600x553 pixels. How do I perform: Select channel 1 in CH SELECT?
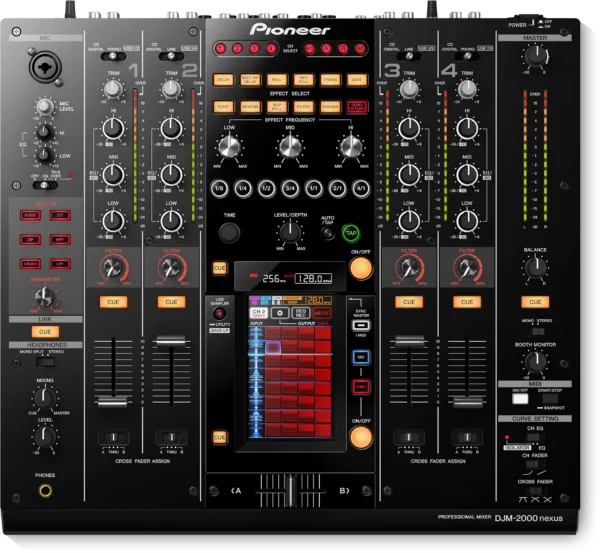click(220, 49)
